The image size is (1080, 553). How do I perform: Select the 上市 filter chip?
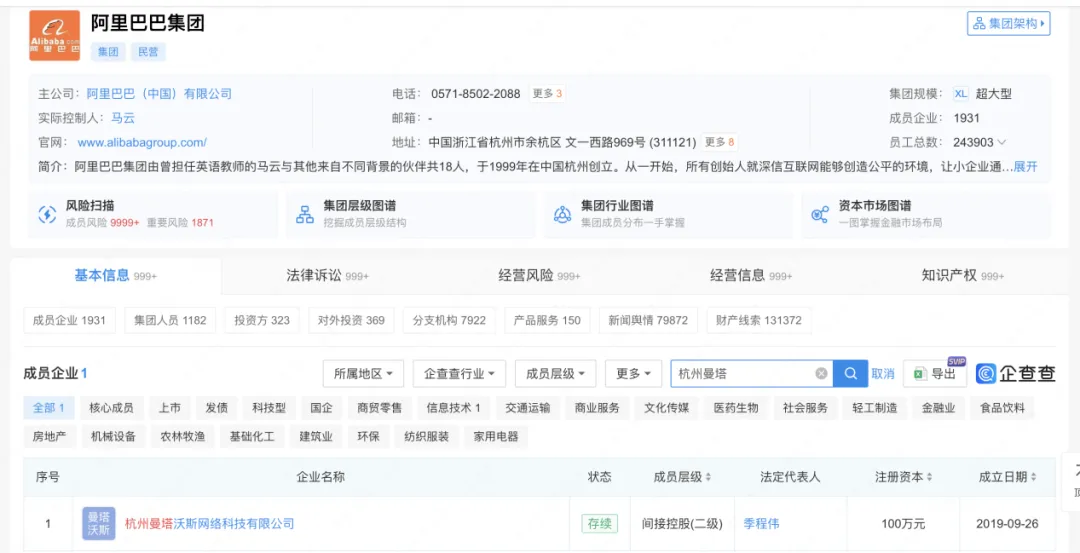(x=169, y=408)
